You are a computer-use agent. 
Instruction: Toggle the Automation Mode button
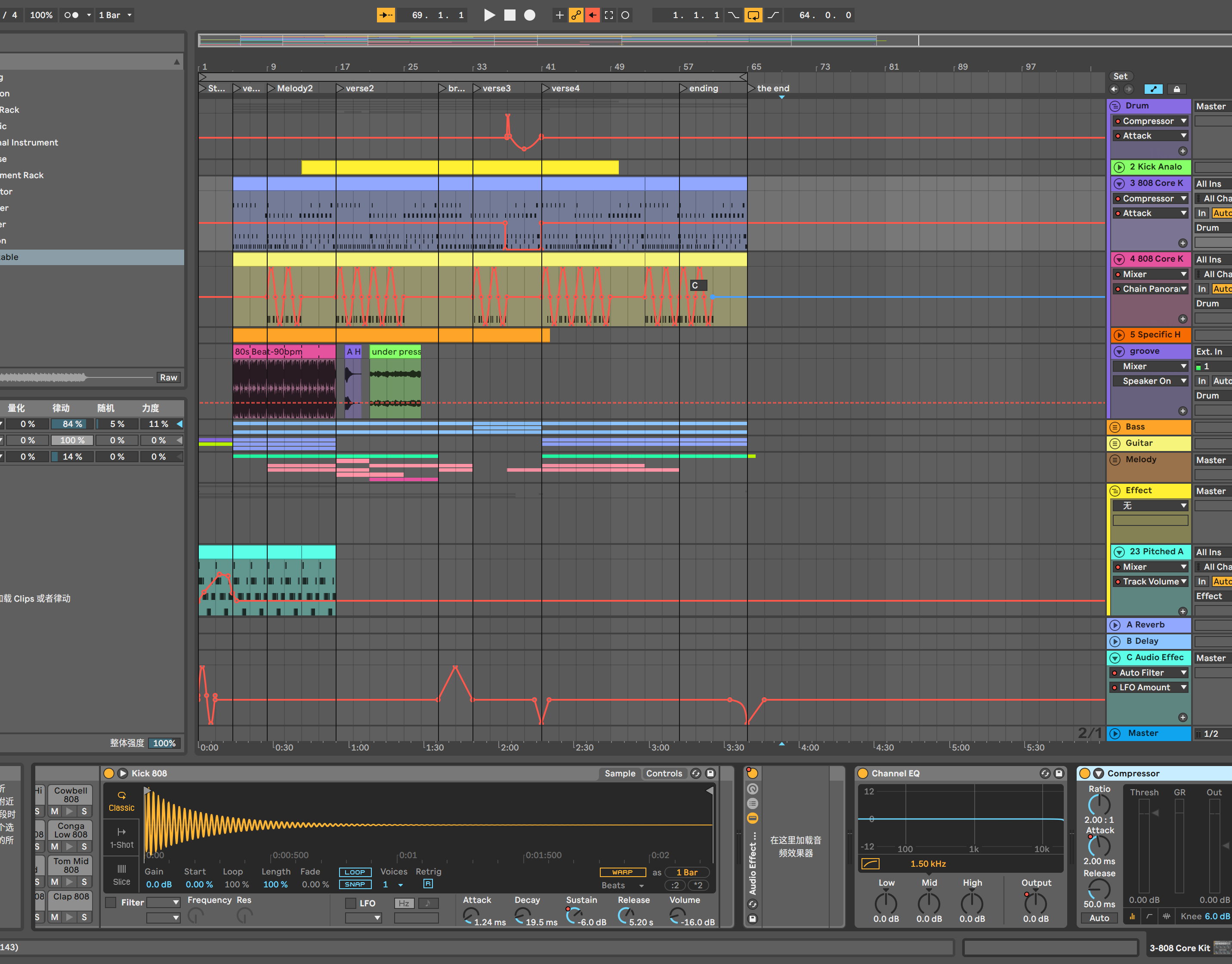pos(1153,89)
